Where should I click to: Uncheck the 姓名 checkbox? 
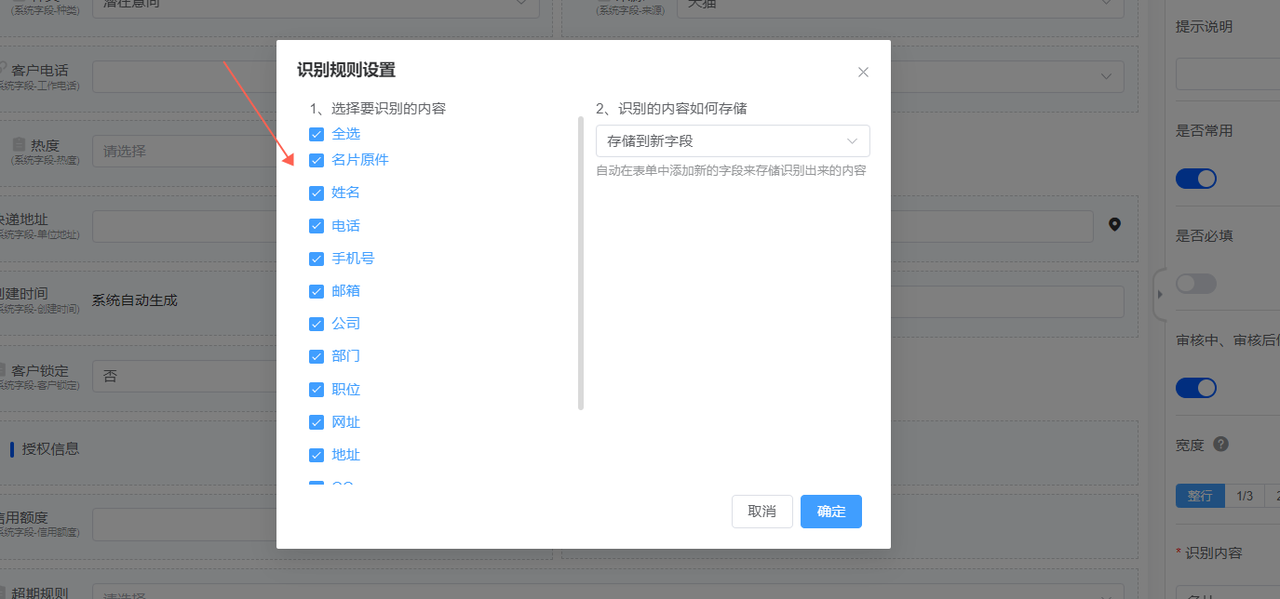(x=316, y=193)
